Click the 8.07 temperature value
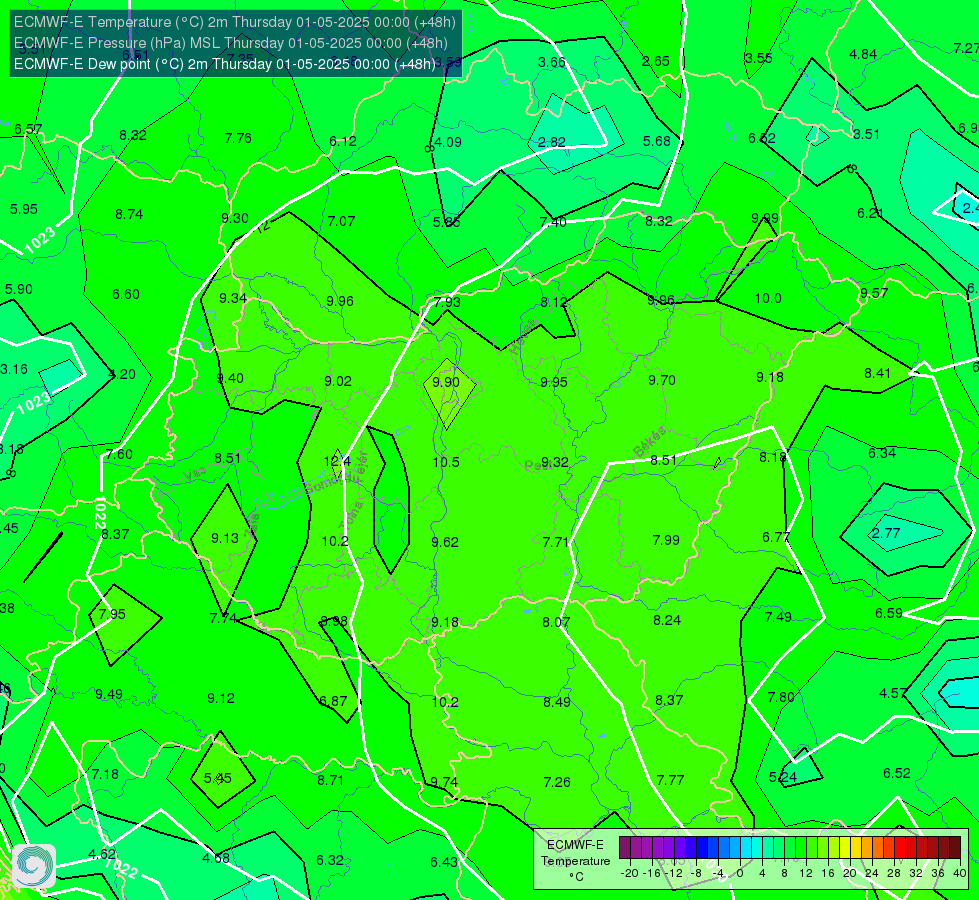Image resolution: width=979 pixels, height=900 pixels. [556, 622]
